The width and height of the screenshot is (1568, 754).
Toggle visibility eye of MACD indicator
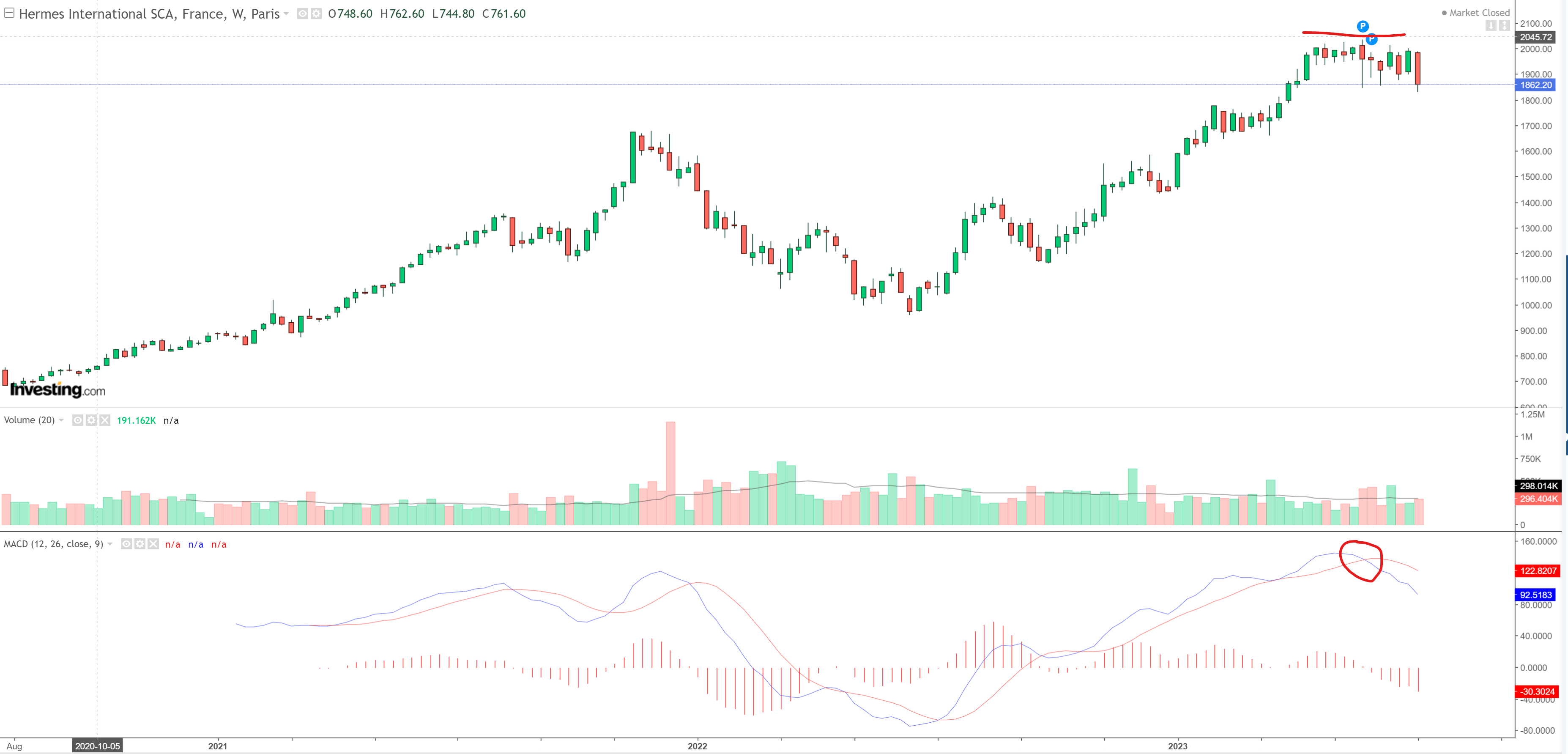[126, 544]
